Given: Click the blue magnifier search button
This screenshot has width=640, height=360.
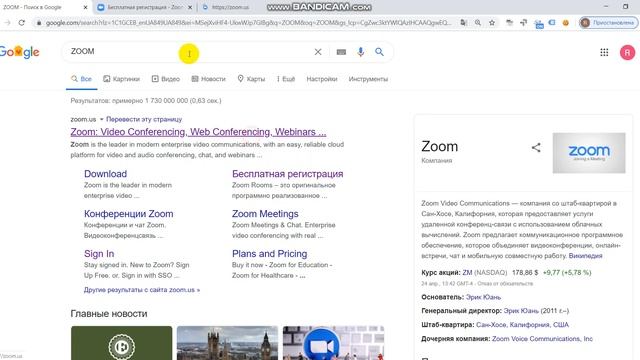Looking at the screenshot, I should point(379,52).
